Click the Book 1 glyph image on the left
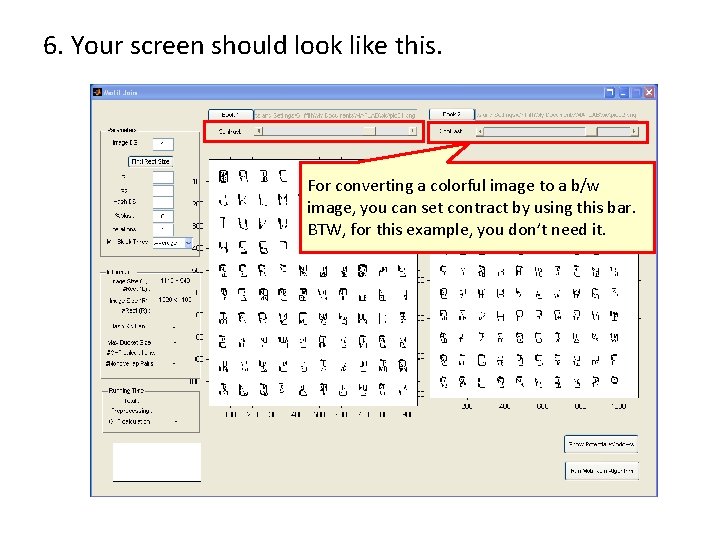The height and width of the screenshot is (540, 720). click(x=313, y=282)
